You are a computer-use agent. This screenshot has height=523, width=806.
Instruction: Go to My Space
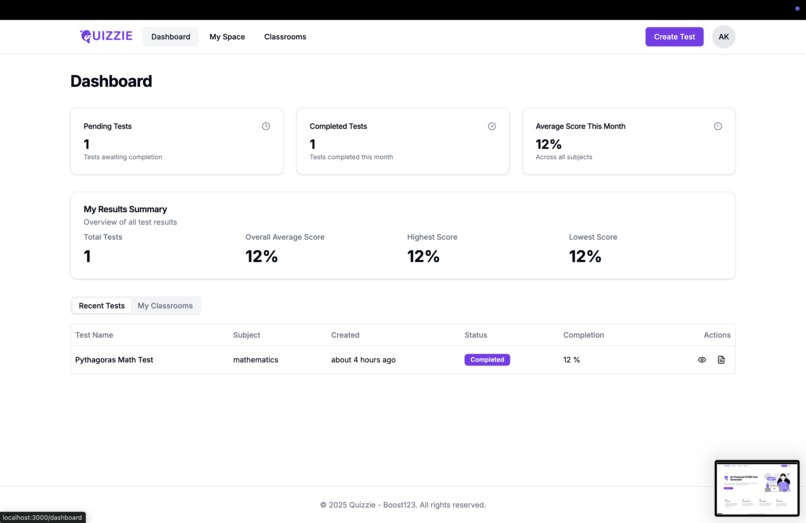tap(227, 37)
